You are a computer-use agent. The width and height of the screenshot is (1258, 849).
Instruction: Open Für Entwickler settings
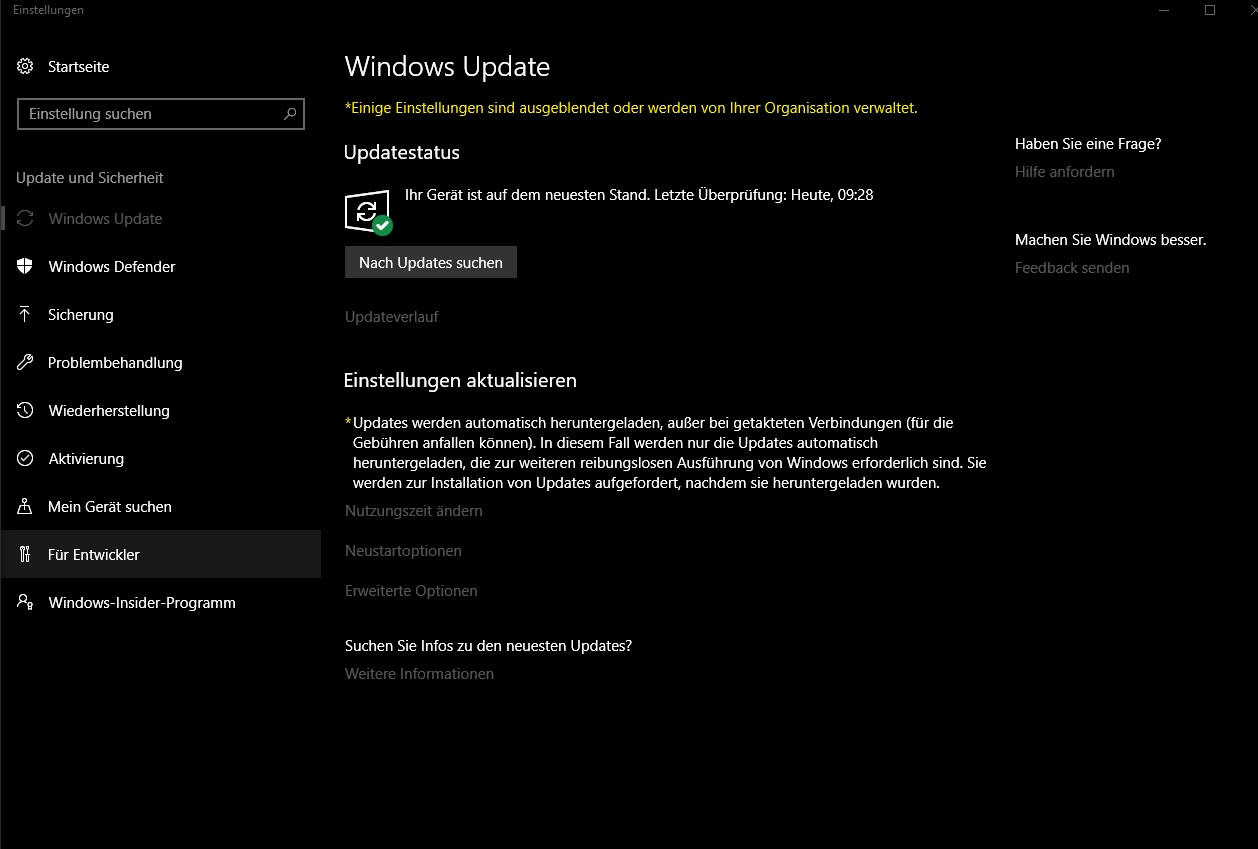(x=160, y=555)
